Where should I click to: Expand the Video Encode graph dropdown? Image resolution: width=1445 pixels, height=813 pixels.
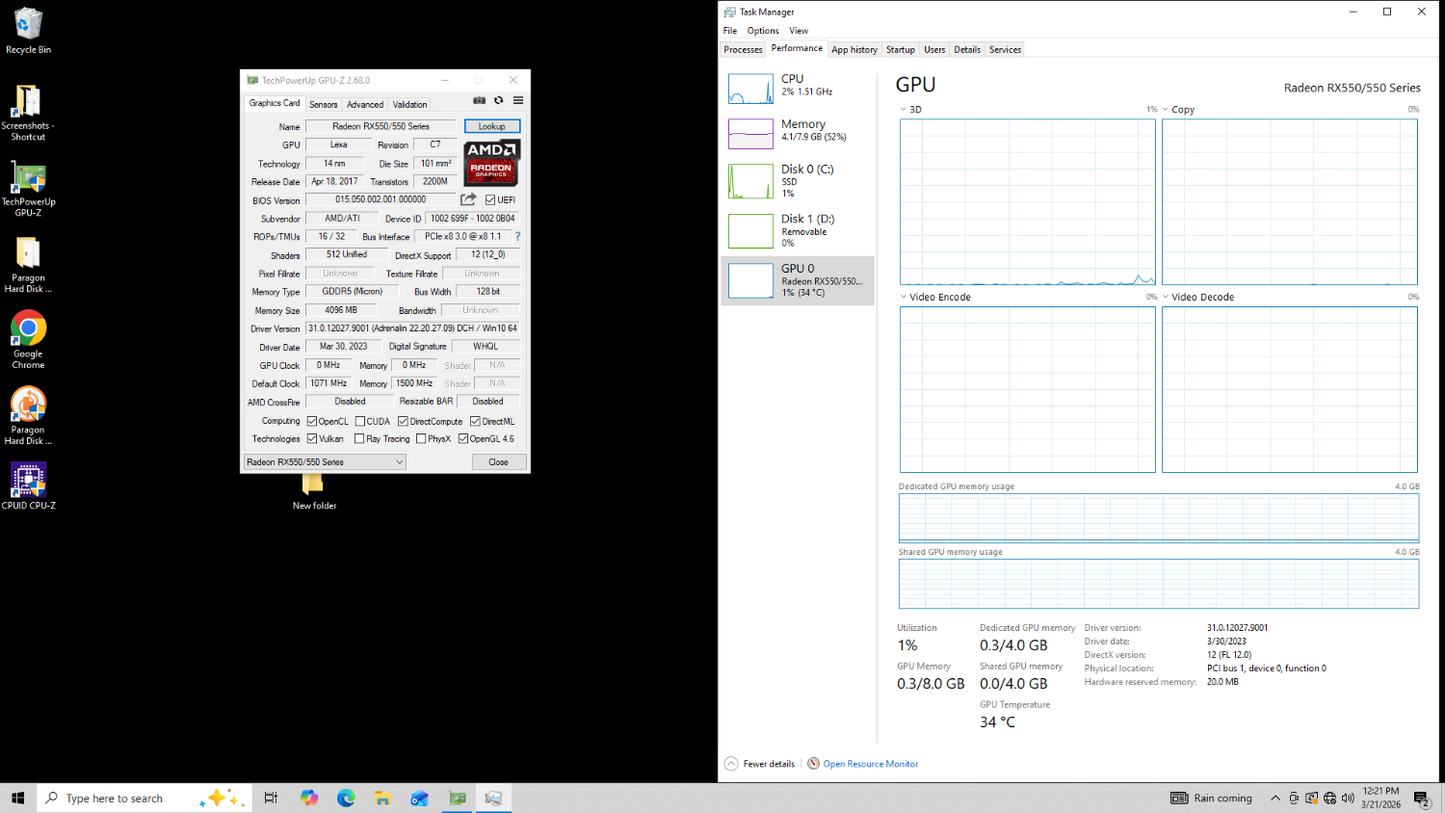coord(904,297)
